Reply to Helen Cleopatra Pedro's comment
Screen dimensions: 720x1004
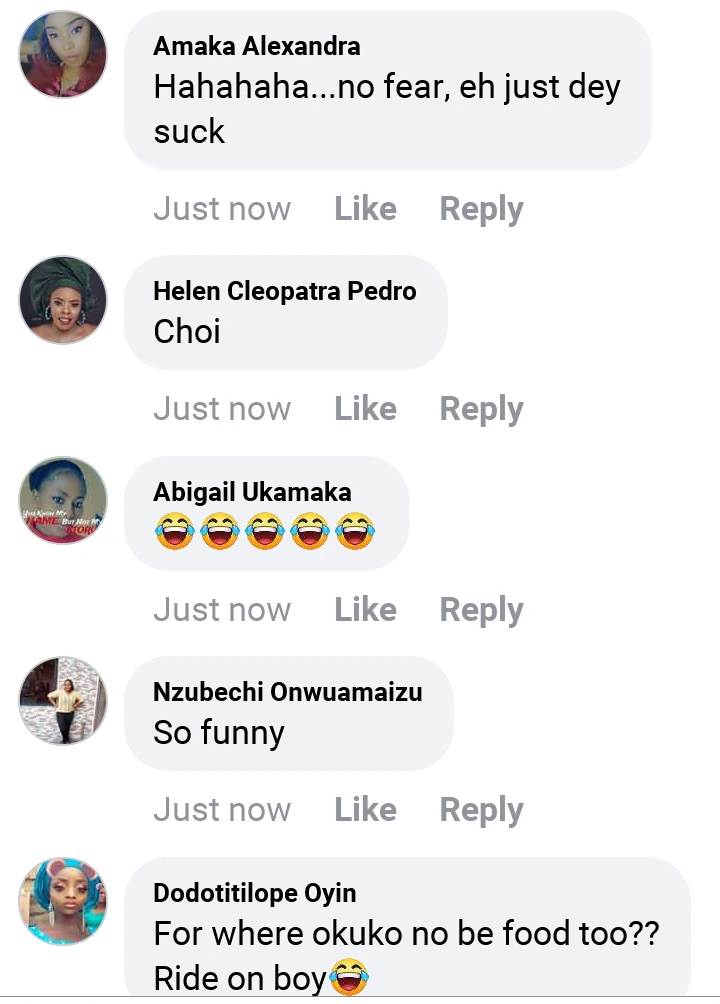(x=481, y=409)
